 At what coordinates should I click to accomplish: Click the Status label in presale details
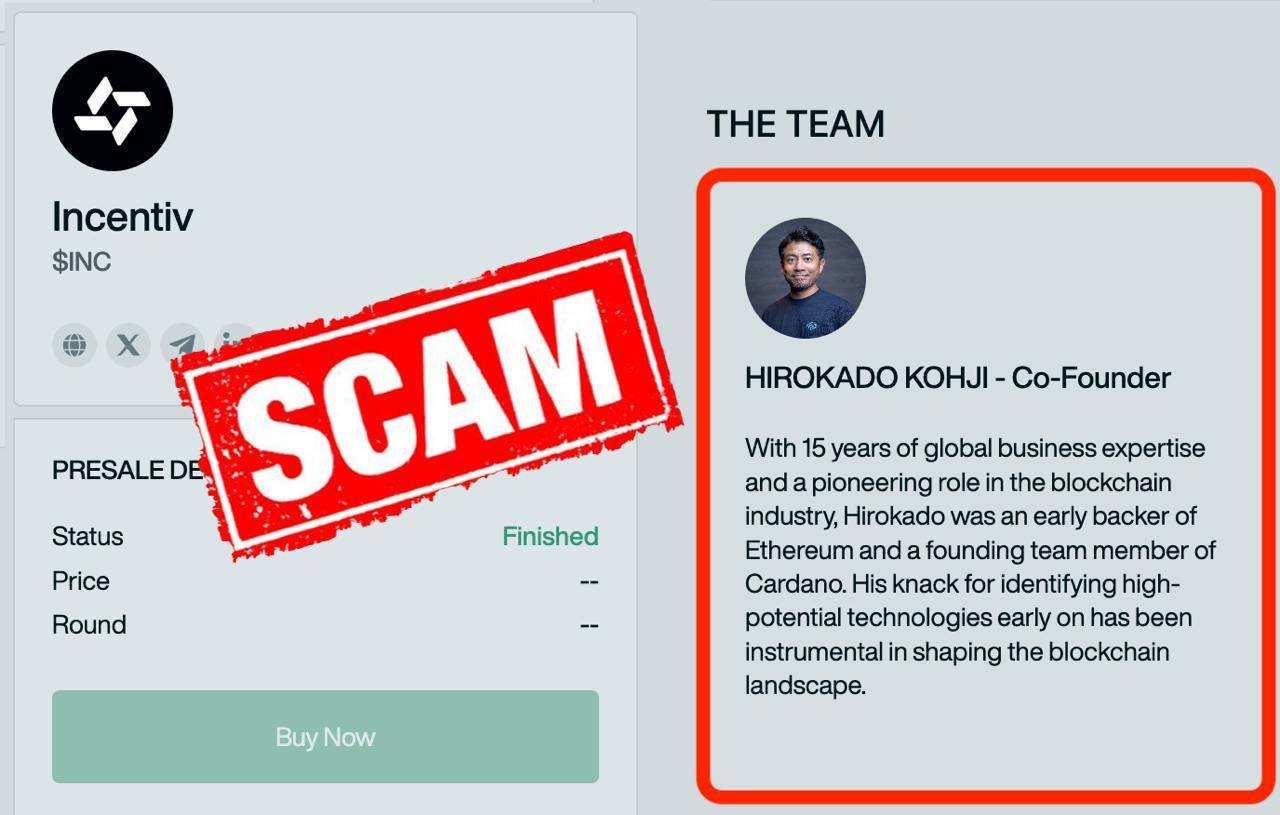coord(88,536)
